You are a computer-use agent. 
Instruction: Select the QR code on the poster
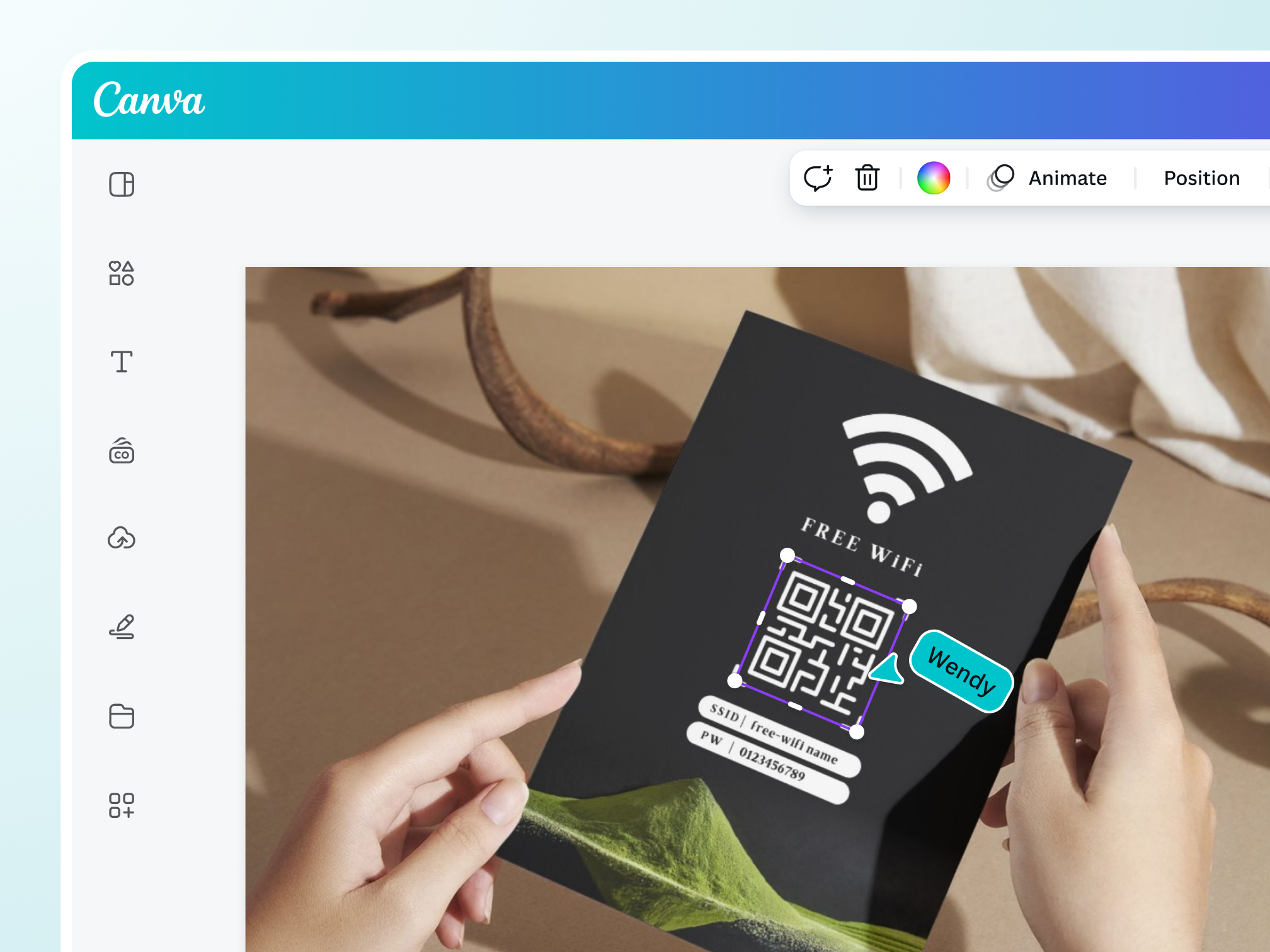(x=822, y=643)
